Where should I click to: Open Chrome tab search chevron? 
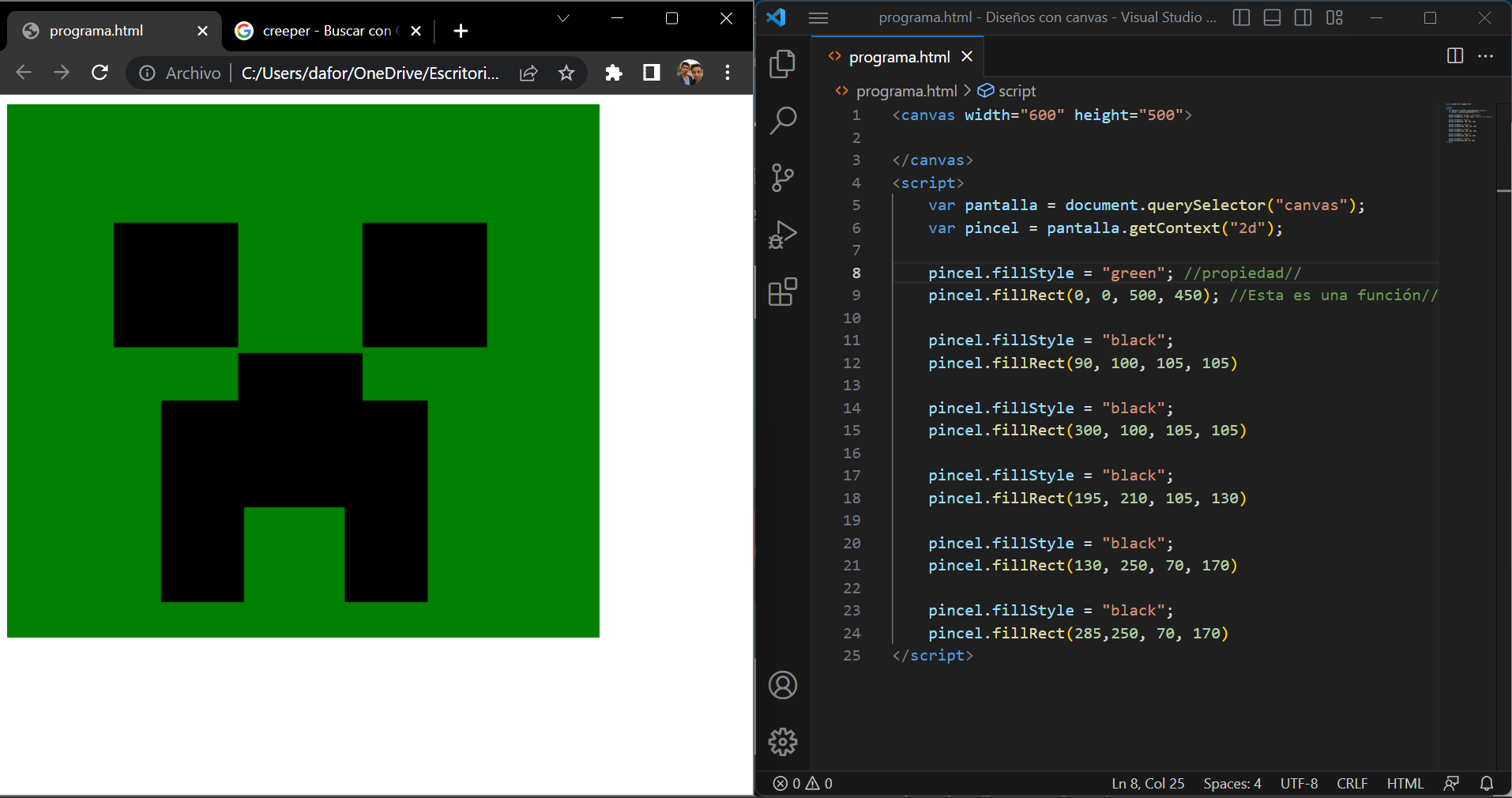(563, 18)
